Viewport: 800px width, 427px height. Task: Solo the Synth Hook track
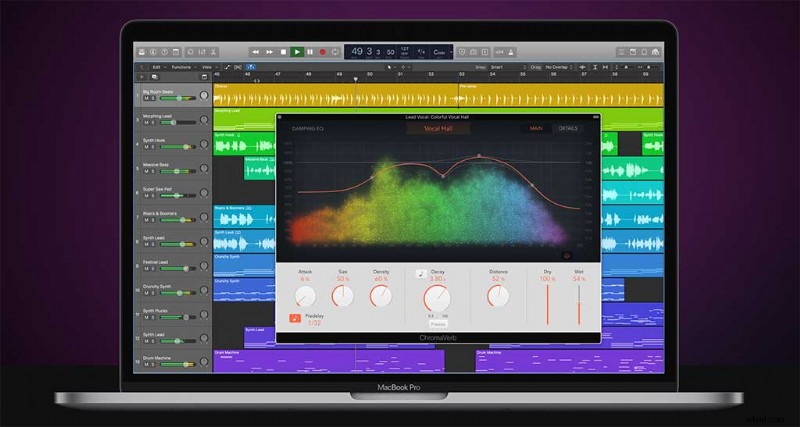pyautogui.click(x=154, y=146)
